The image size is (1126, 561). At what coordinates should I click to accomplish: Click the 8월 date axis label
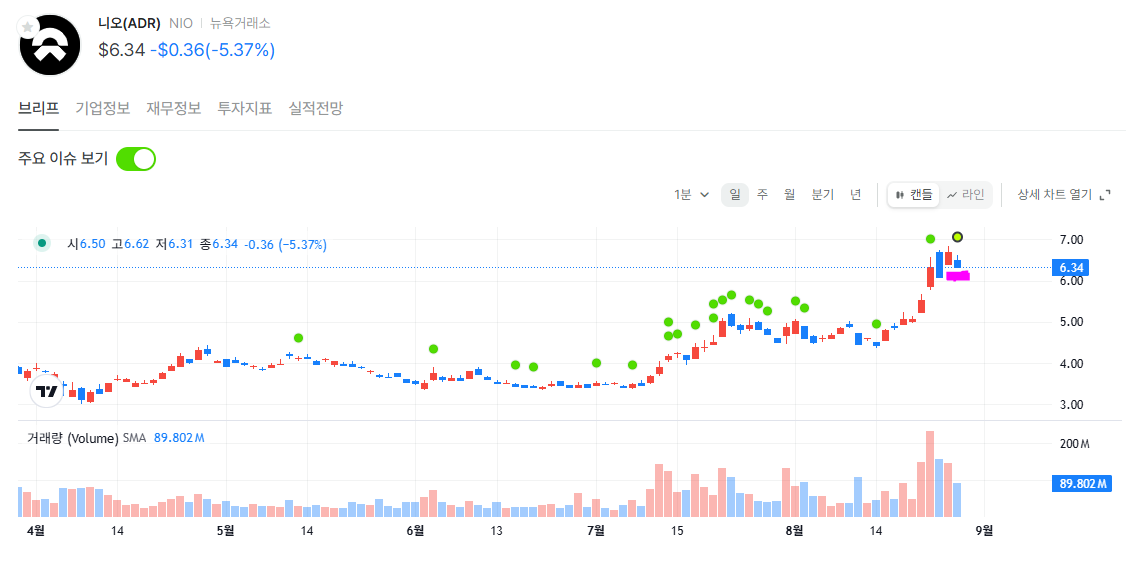tap(794, 531)
